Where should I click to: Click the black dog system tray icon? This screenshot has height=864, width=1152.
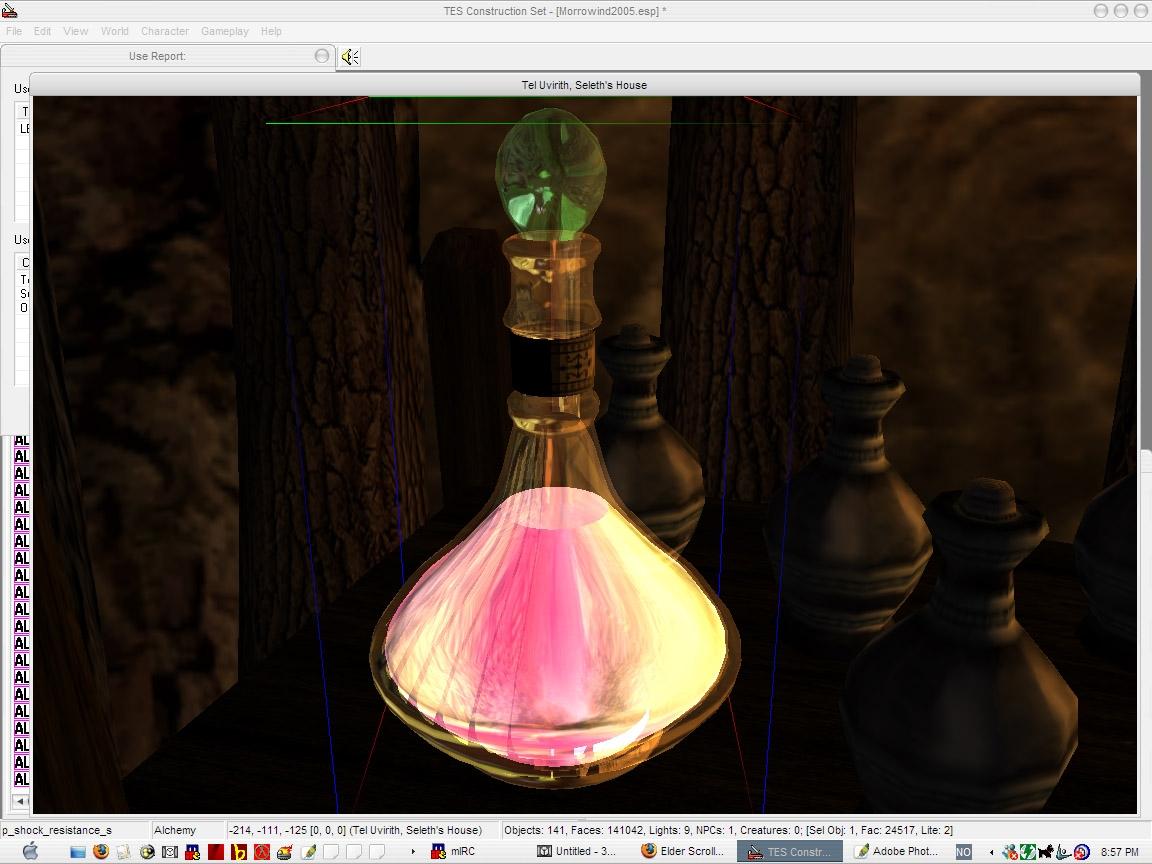[1045, 852]
